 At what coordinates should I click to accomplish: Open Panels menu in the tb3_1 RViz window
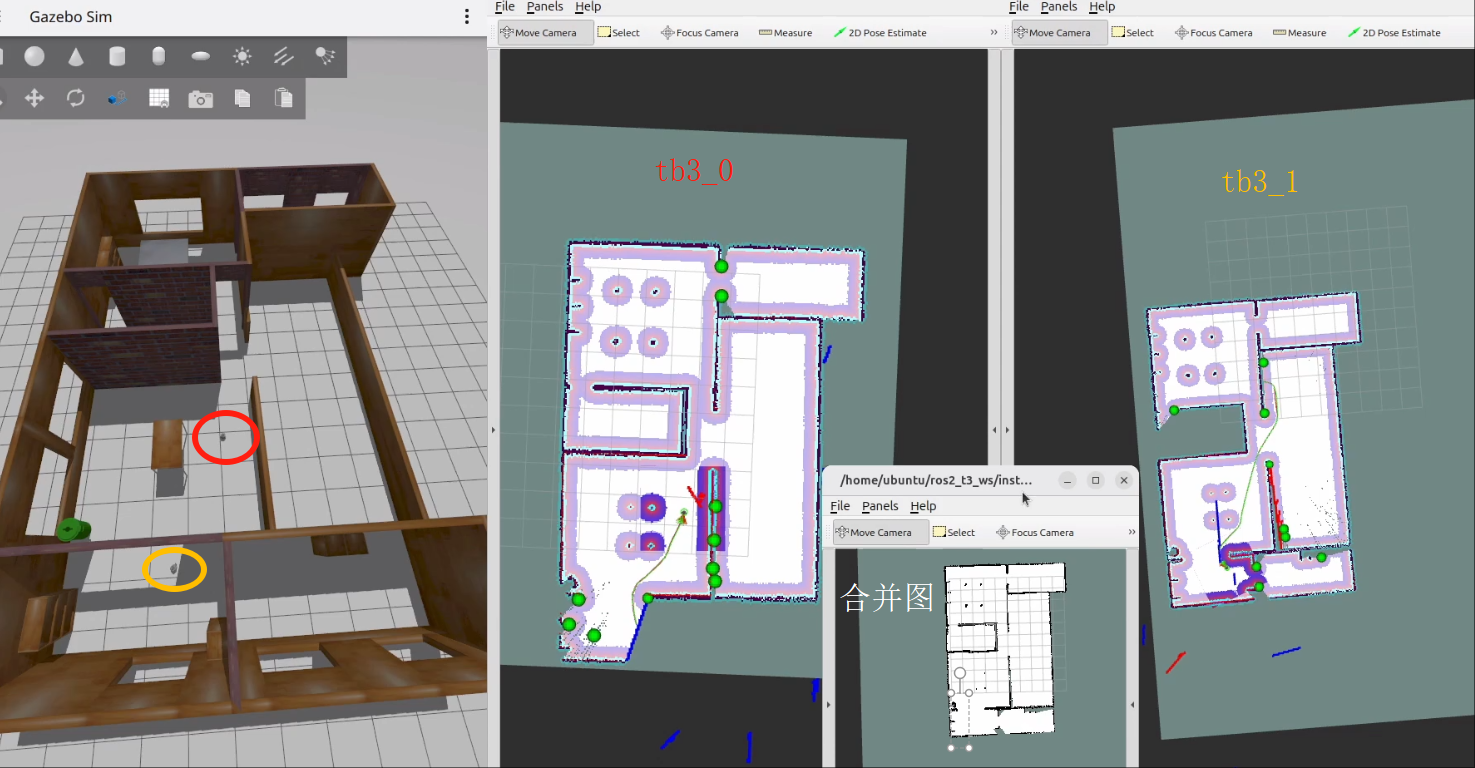point(1059,7)
